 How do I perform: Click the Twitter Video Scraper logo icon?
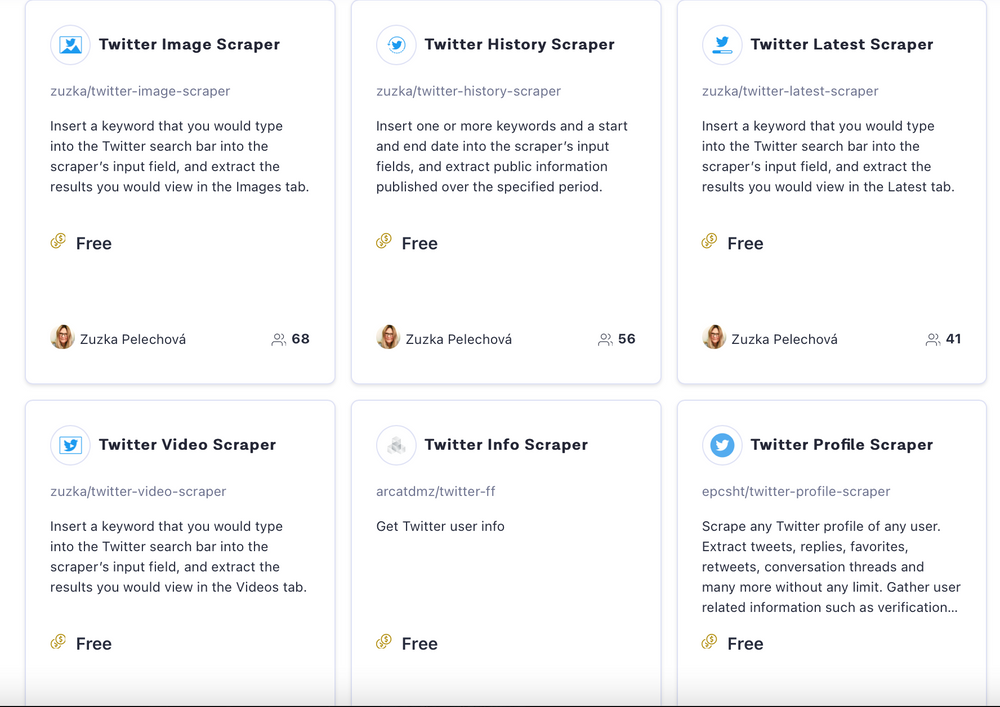tap(70, 445)
